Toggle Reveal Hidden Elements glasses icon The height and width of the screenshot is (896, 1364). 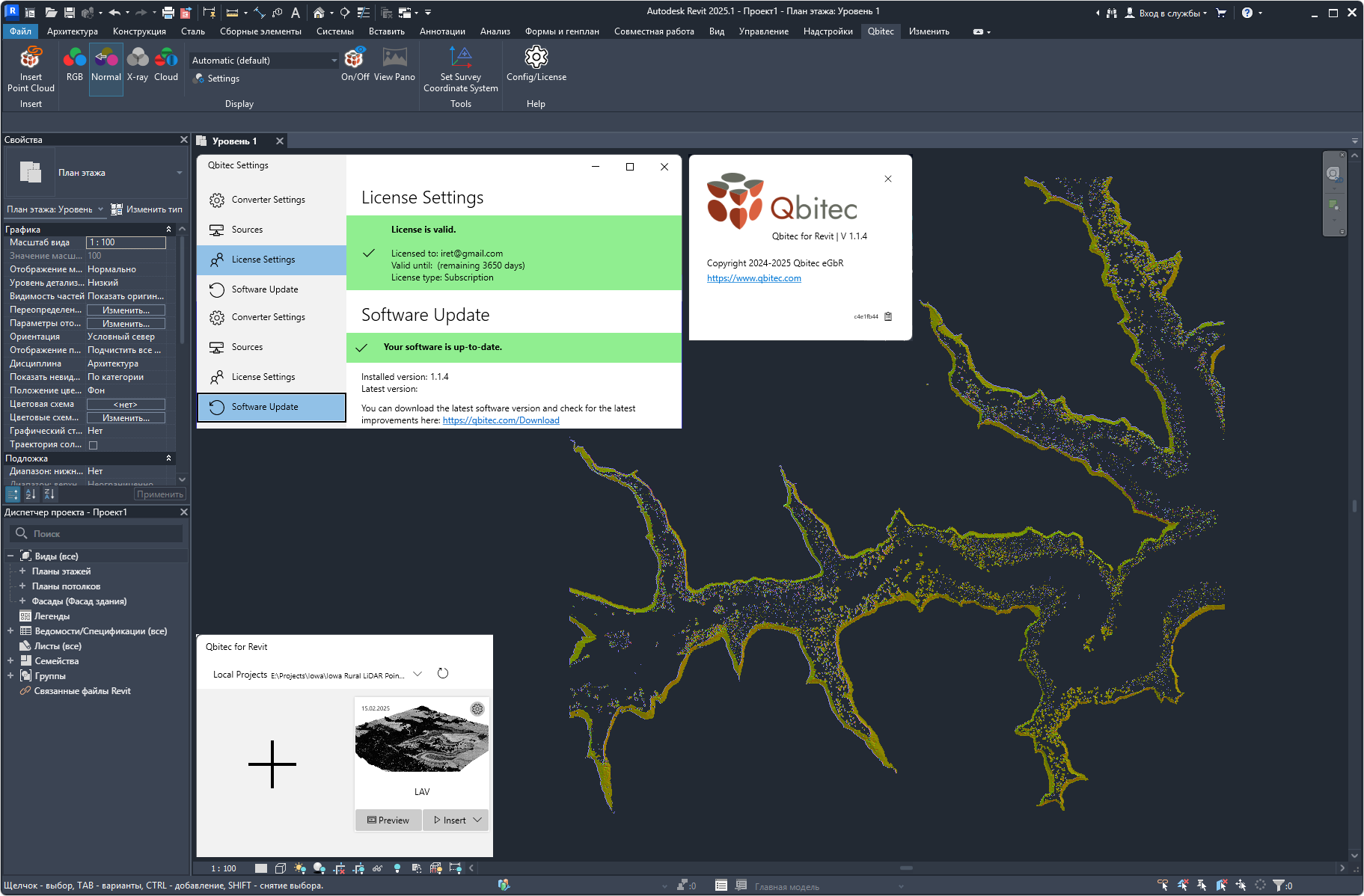(376, 868)
